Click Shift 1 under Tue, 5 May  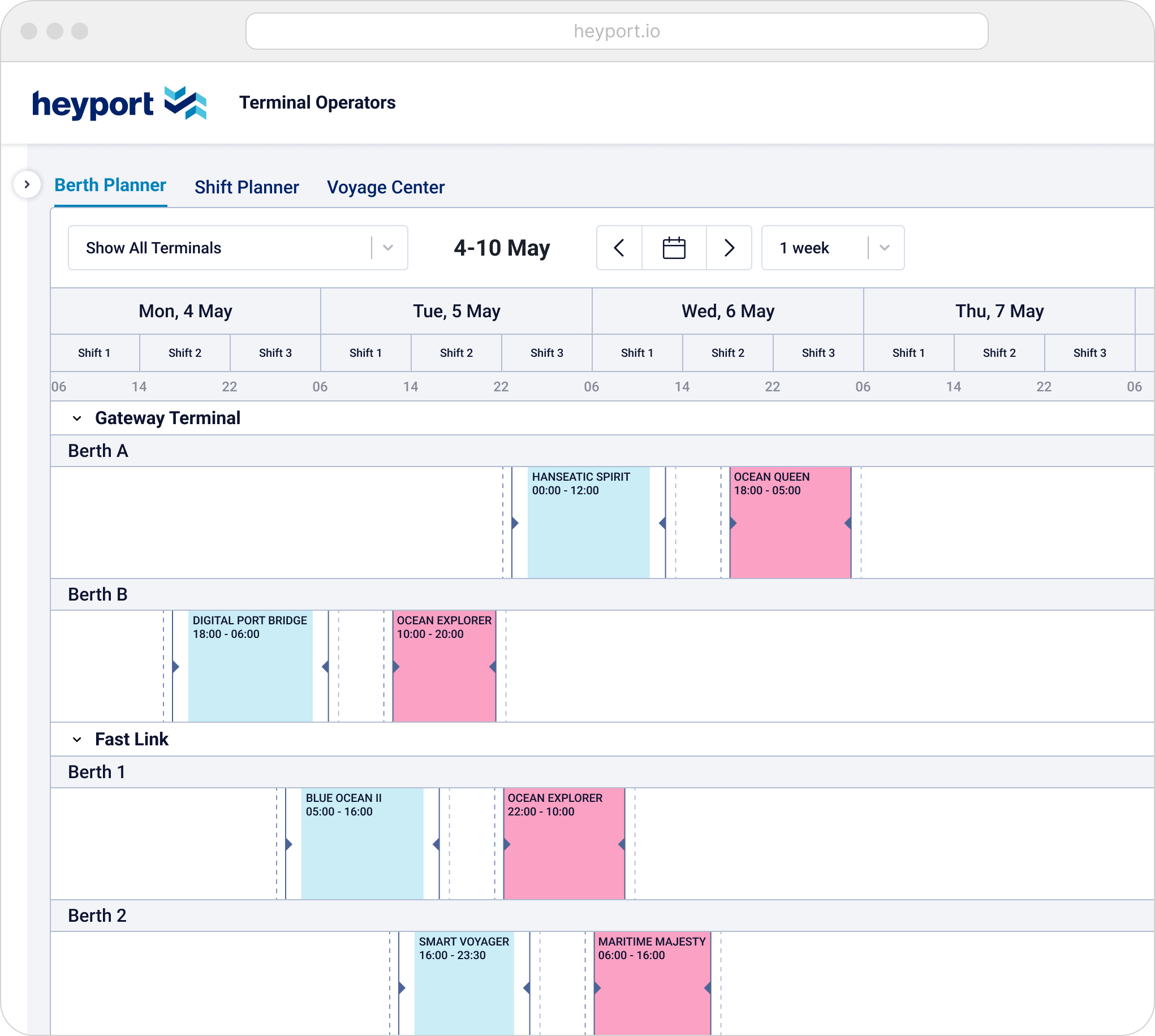(x=366, y=353)
